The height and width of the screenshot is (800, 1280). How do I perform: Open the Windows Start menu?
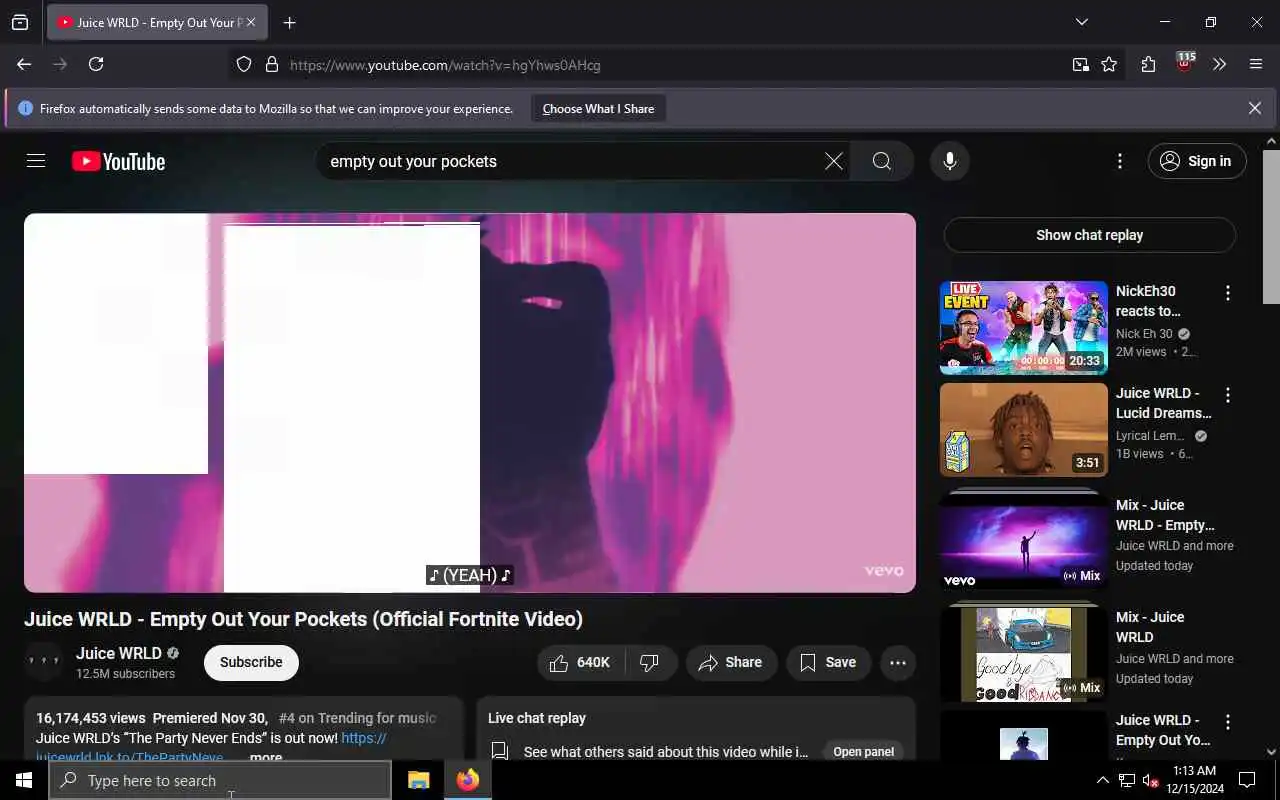(x=24, y=780)
